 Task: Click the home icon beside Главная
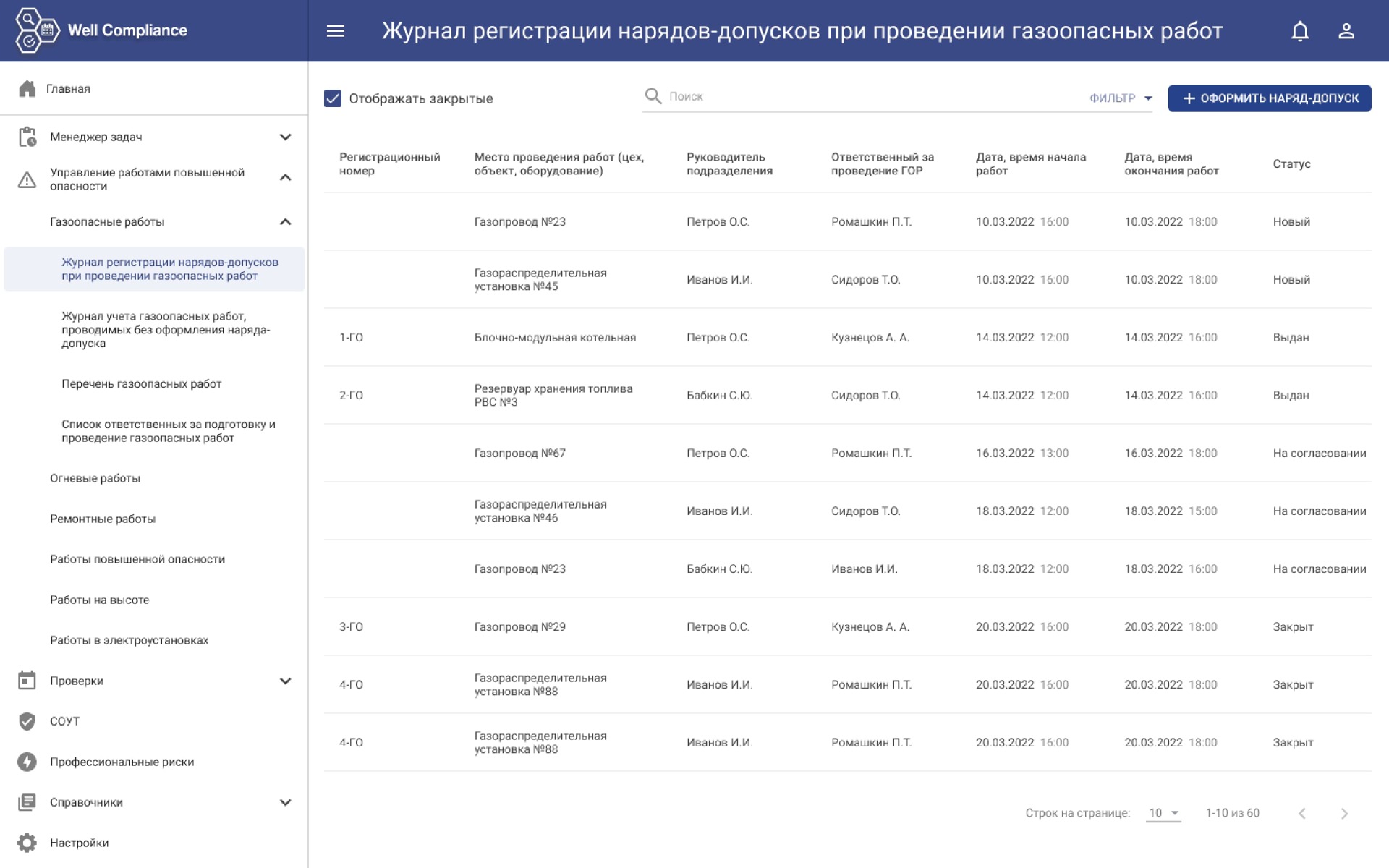point(27,88)
